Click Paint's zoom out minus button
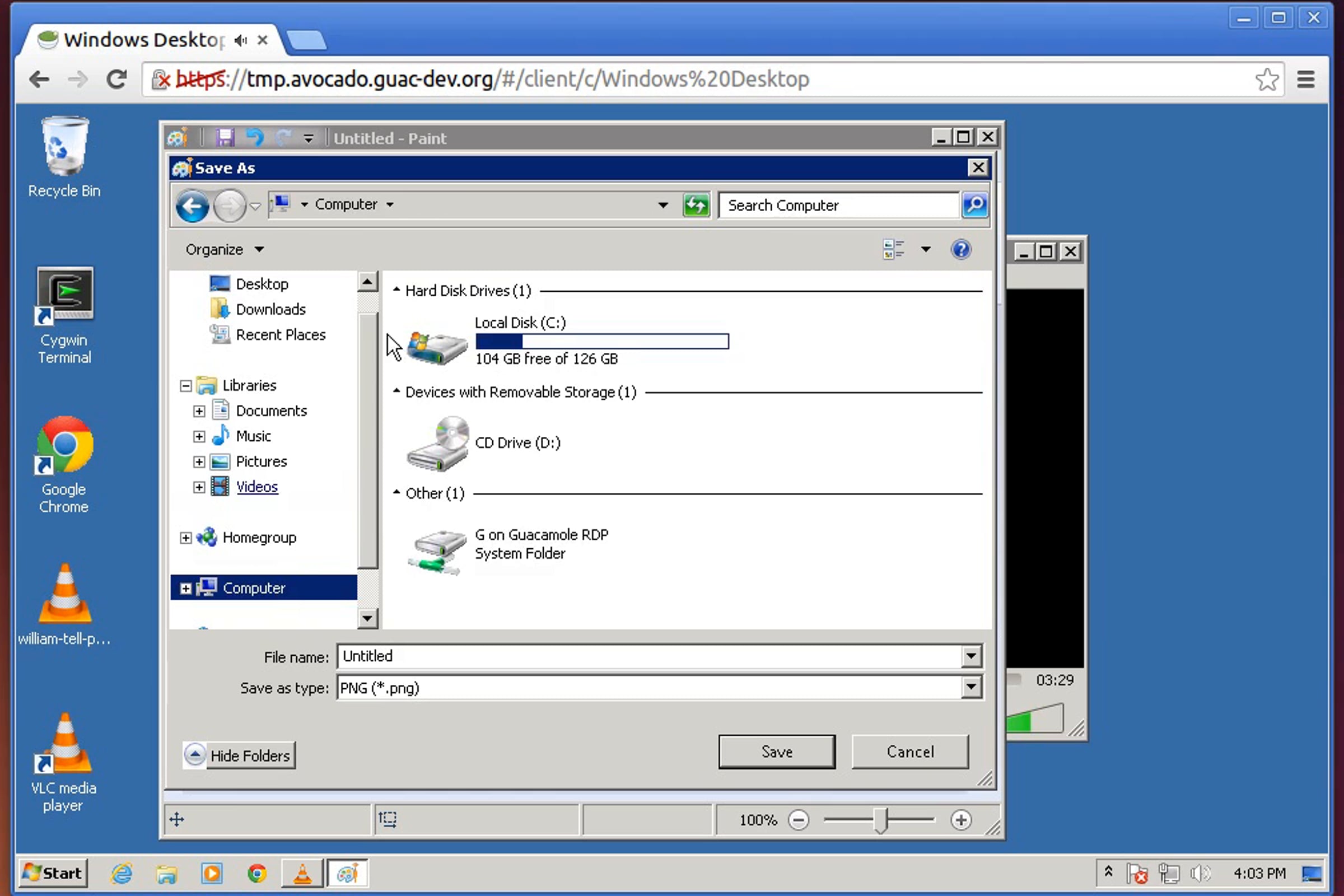The width and height of the screenshot is (1344, 896). [x=799, y=820]
